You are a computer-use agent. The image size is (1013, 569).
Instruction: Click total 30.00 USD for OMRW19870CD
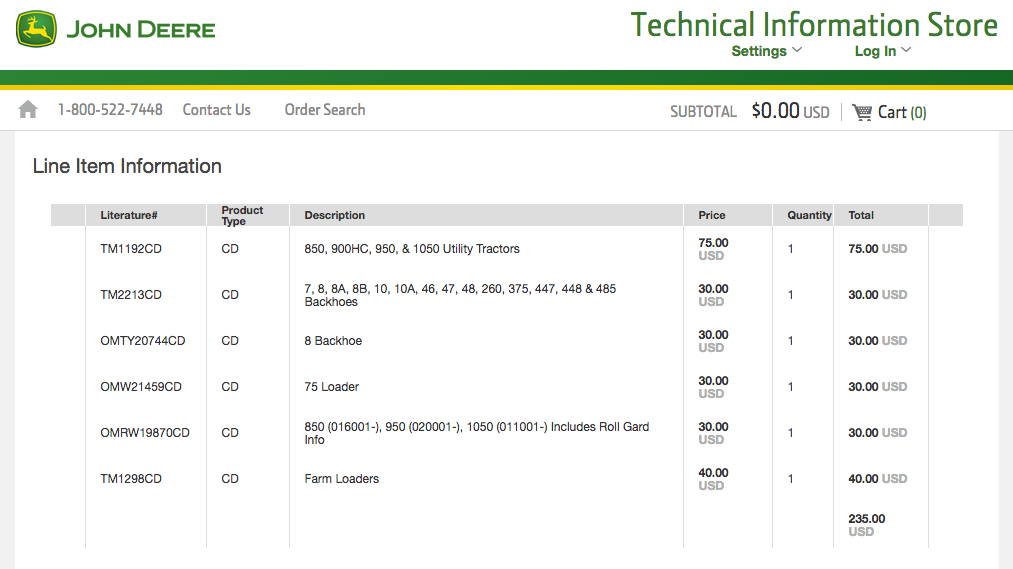pos(877,433)
